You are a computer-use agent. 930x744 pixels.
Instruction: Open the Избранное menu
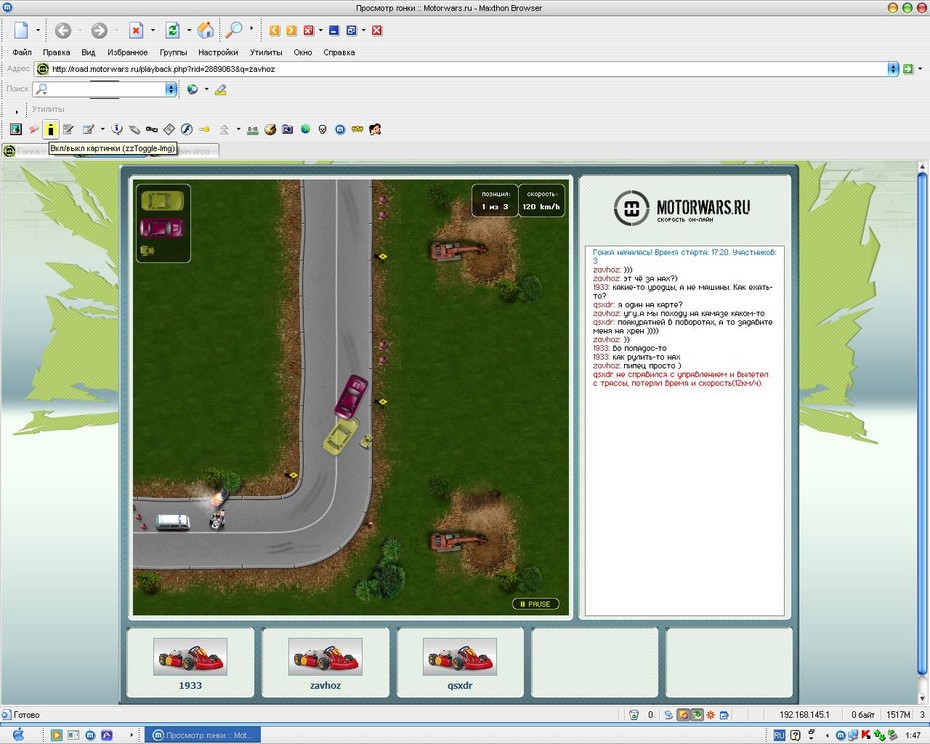click(x=128, y=52)
